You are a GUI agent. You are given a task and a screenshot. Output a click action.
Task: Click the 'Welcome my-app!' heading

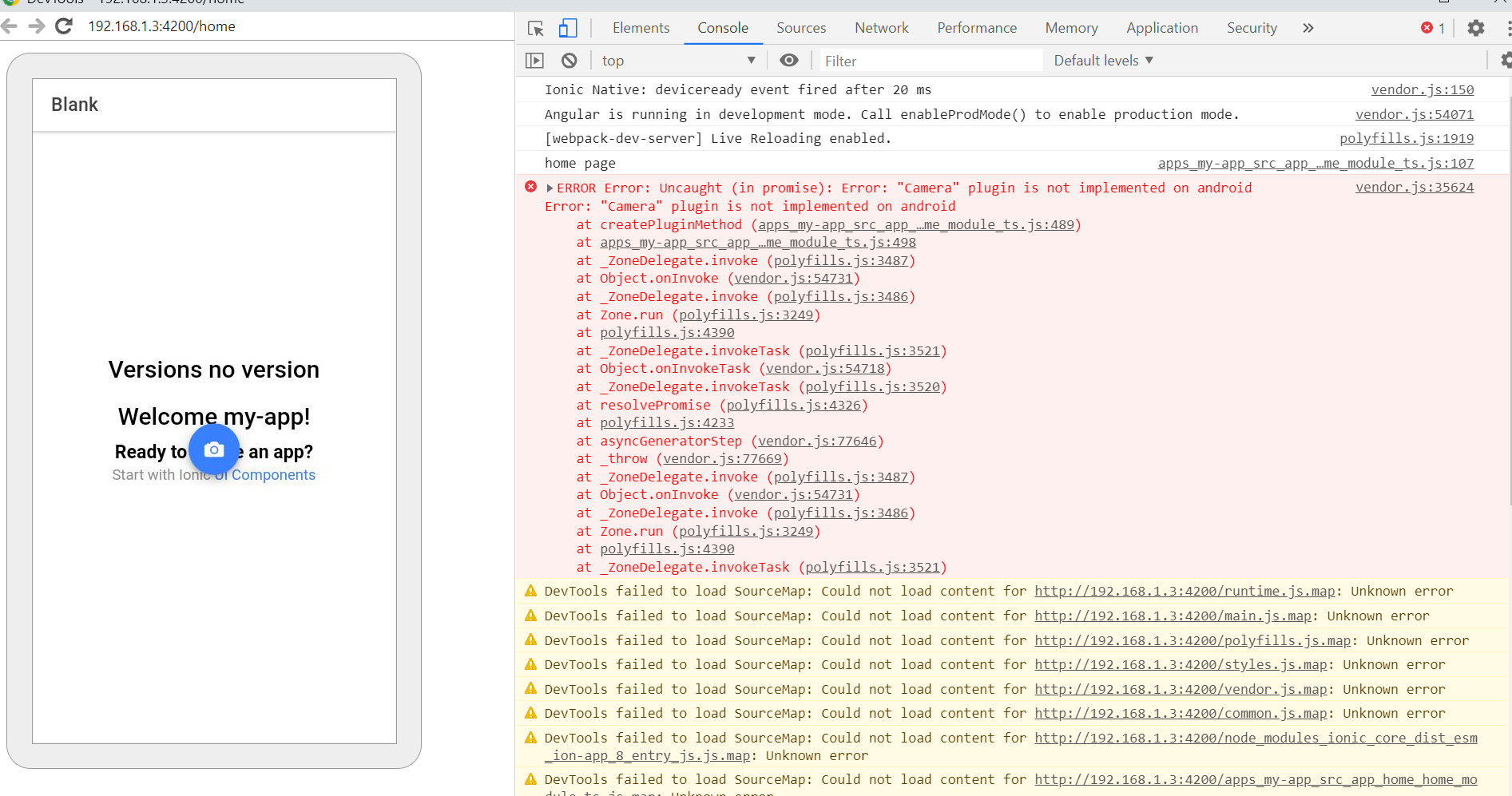(214, 417)
